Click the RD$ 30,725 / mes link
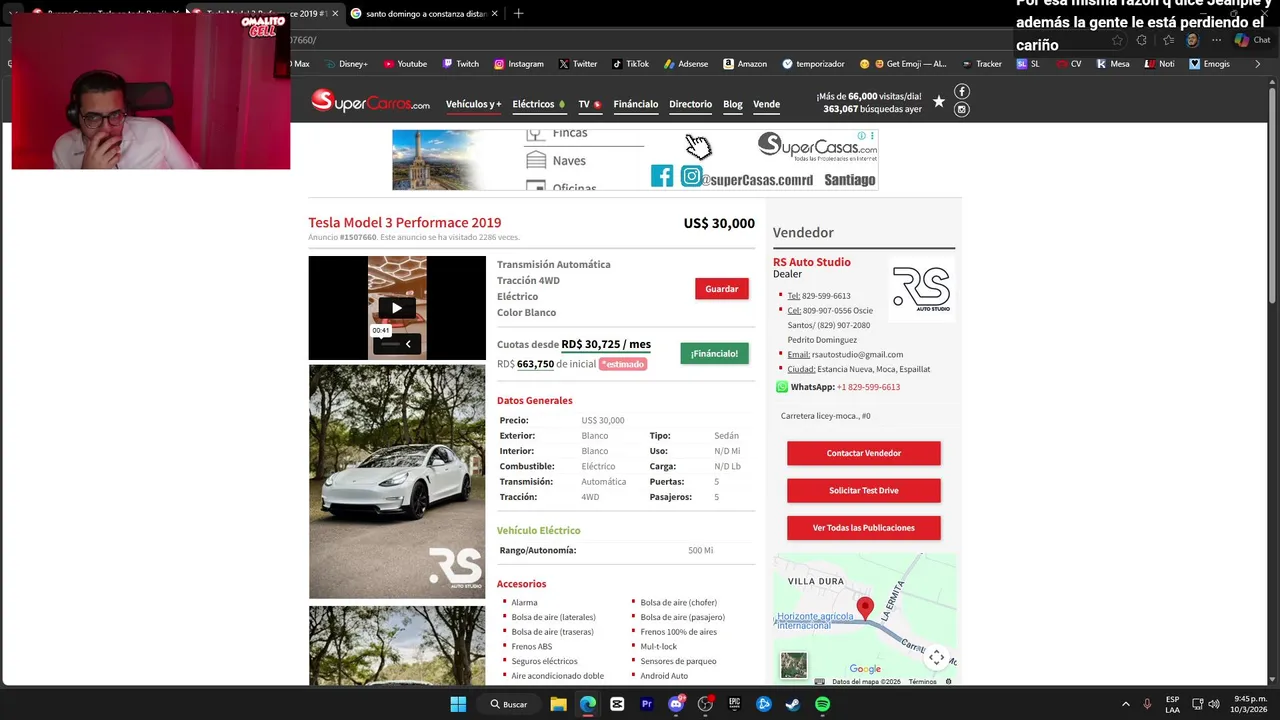Image resolution: width=1280 pixels, height=720 pixels. (x=606, y=344)
